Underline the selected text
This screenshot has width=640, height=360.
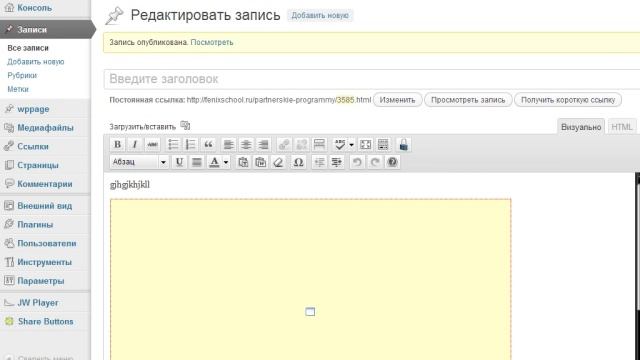pyautogui.click(x=179, y=162)
